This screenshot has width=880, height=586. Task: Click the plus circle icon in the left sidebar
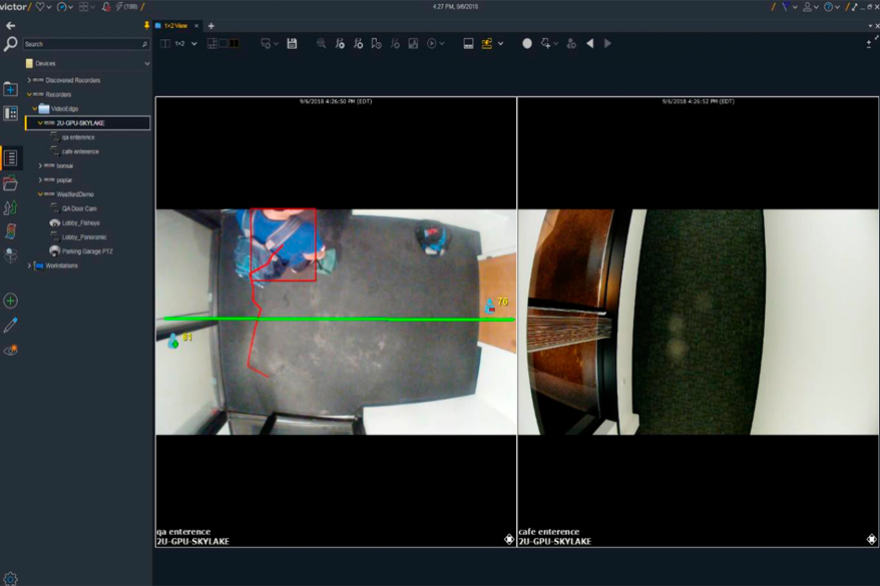[10, 298]
